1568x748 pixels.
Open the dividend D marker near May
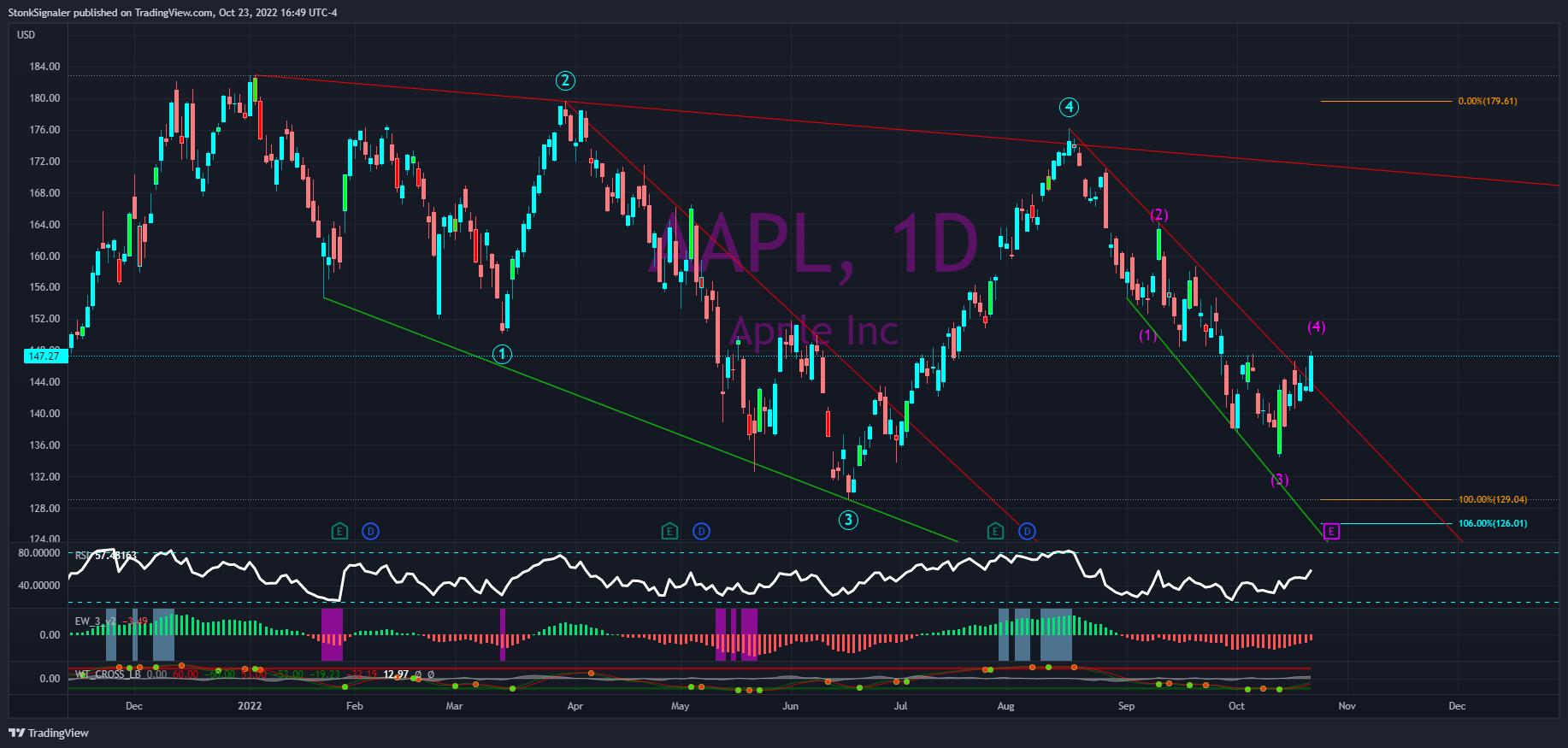(x=701, y=532)
